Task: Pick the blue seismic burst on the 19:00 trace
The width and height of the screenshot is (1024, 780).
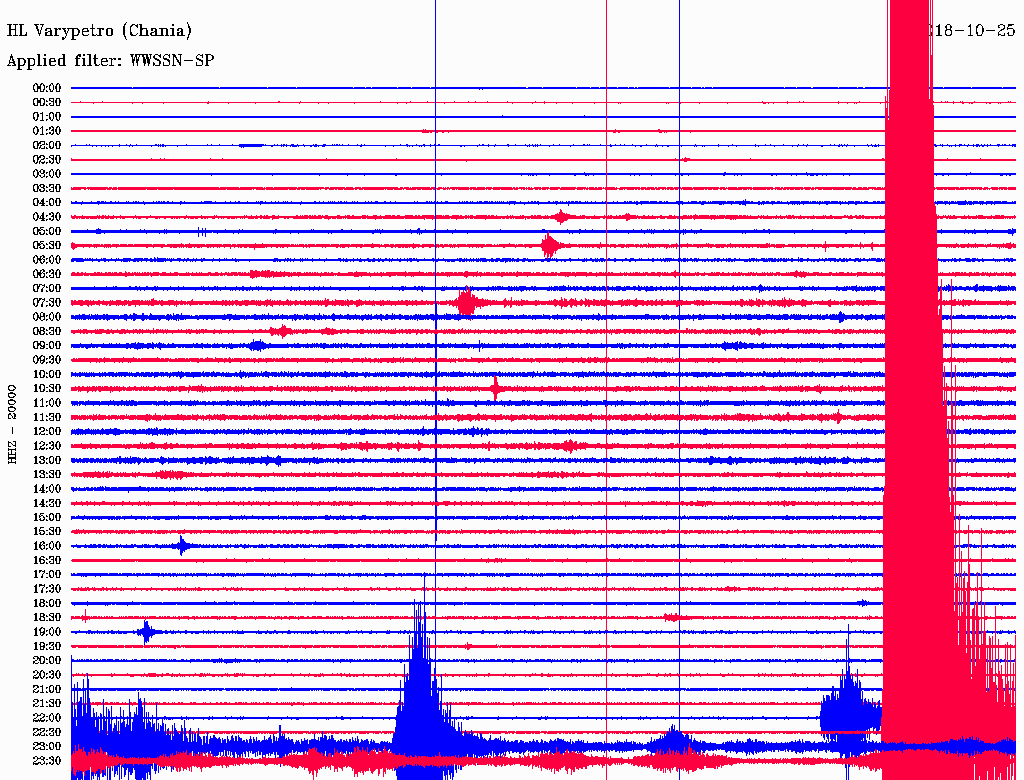Action: click(147, 632)
